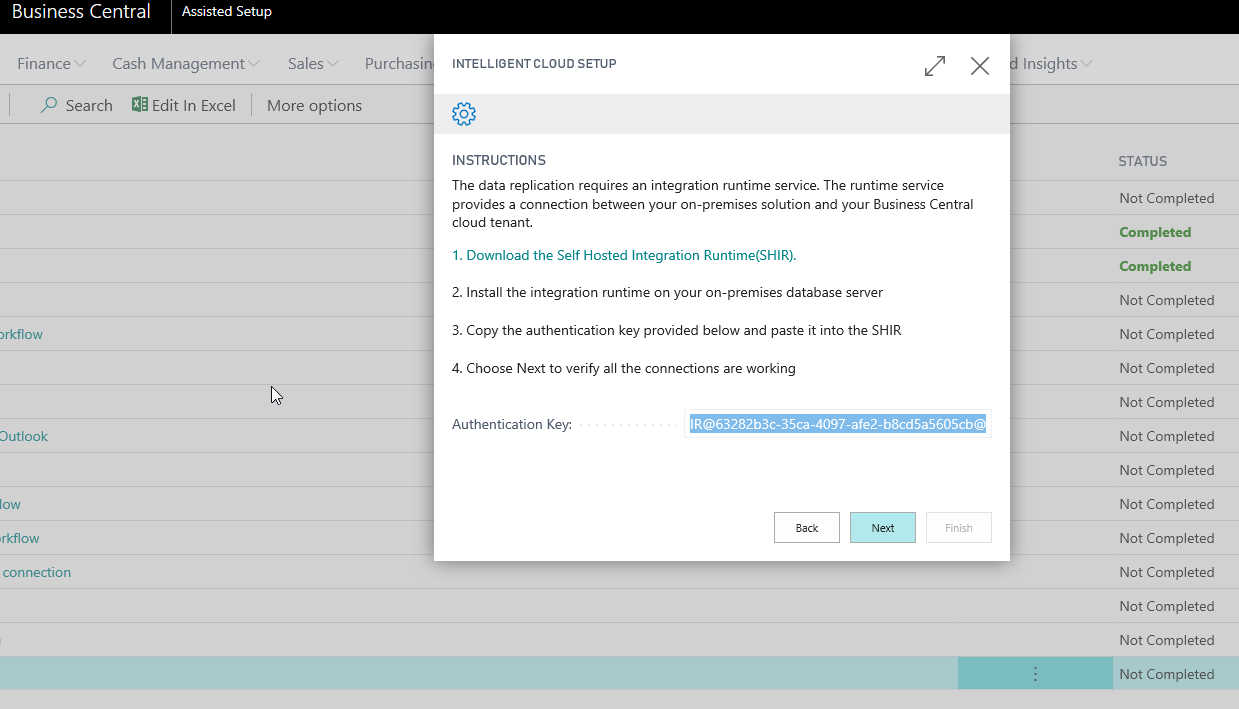The height and width of the screenshot is (709, 1239).
Task: Click the Install the integration runtime instruction text
Action: (667, 292)
